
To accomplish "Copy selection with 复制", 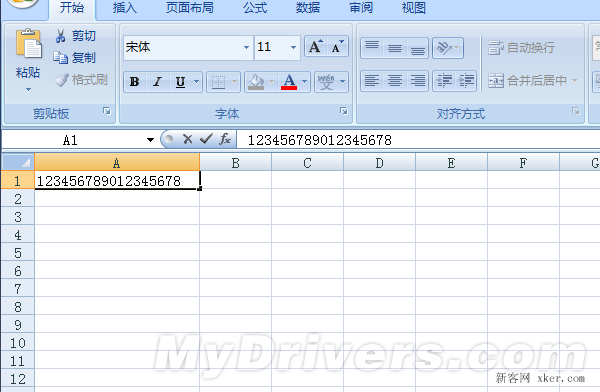I will (x=75, y=58).
